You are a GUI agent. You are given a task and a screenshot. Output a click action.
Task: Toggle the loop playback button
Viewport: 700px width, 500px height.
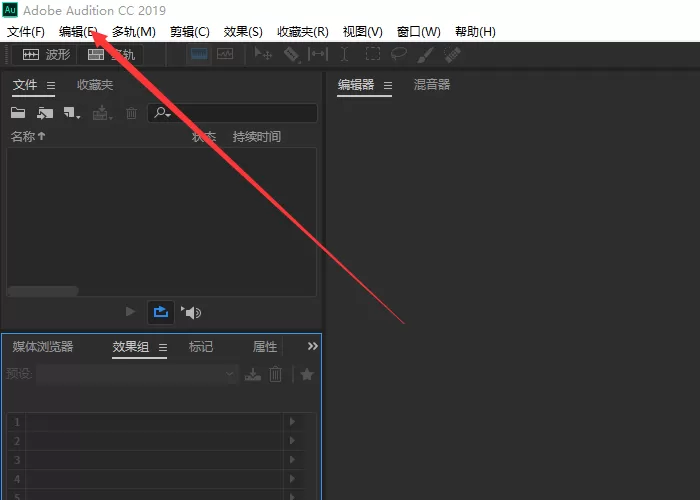click(161, 312)
